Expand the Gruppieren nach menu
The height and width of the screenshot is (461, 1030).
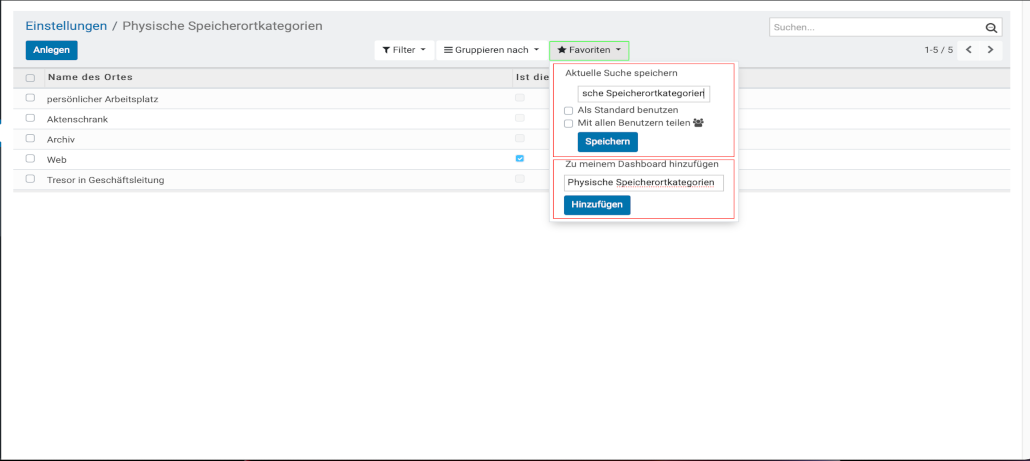tap(491, 50)
